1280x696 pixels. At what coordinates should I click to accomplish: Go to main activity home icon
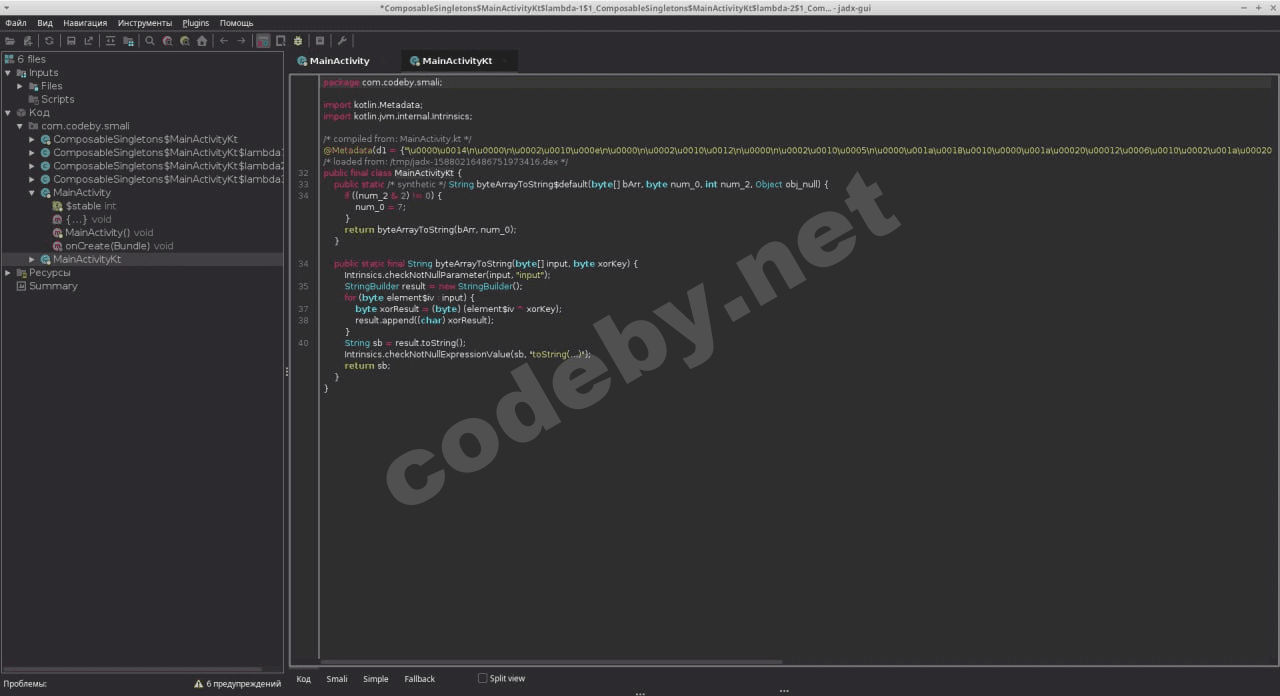click(202, 41)
